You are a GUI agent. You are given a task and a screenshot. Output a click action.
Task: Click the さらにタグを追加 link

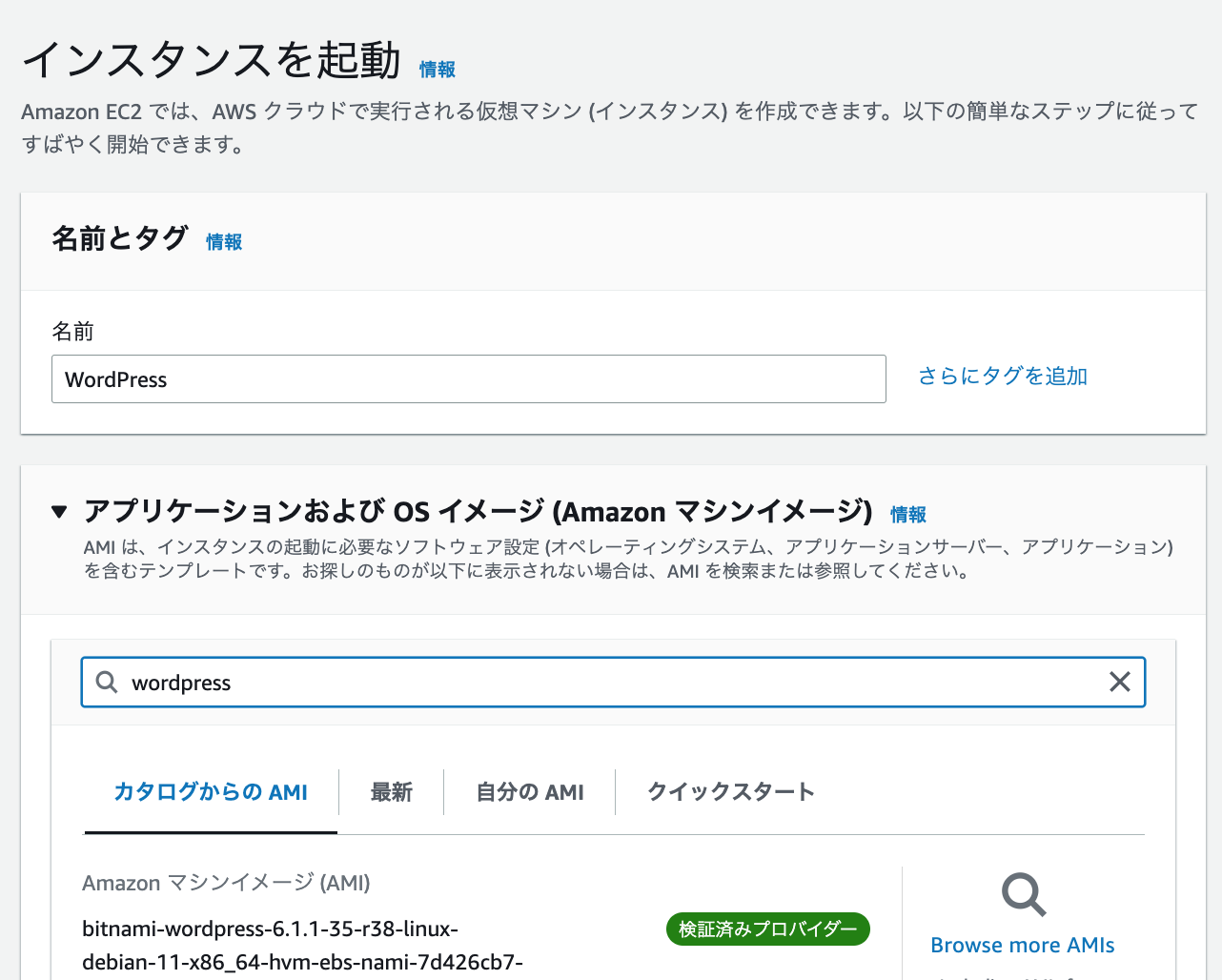coord(1002,377)
